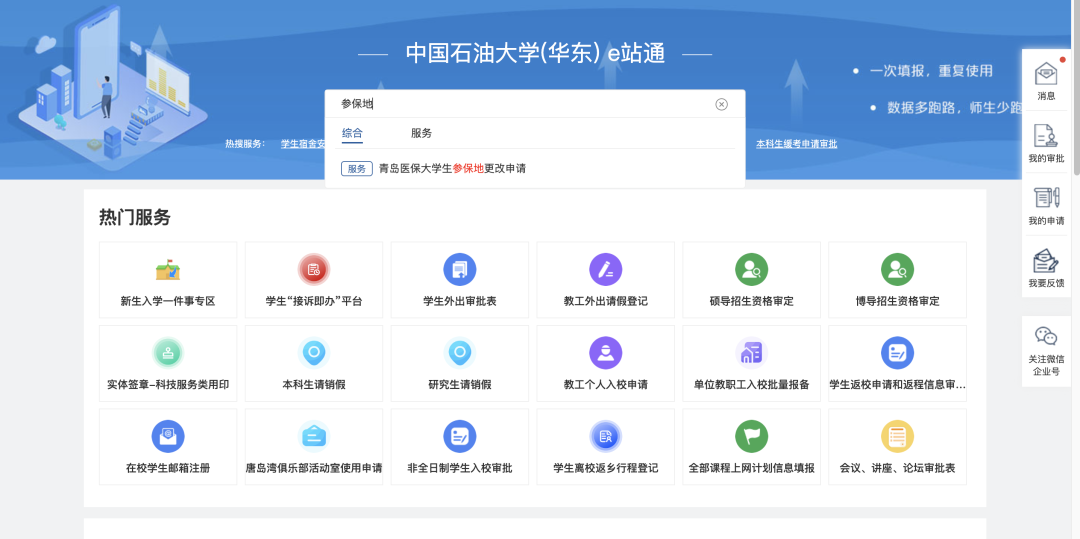Click into the 参保地 search input field
1080x539 pixels.
[x=520, y=104]
